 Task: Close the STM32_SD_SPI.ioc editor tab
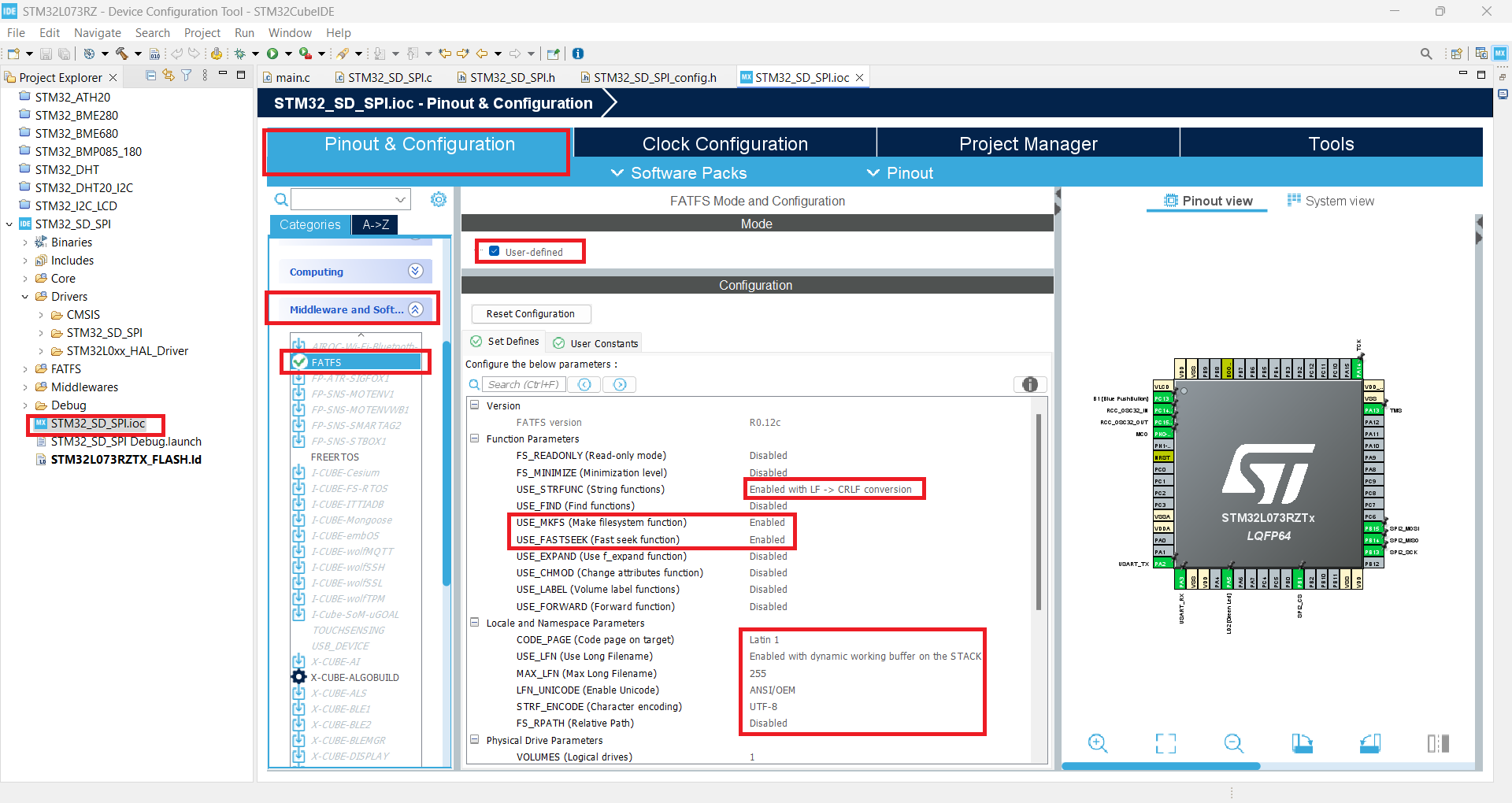click(860, 77)
